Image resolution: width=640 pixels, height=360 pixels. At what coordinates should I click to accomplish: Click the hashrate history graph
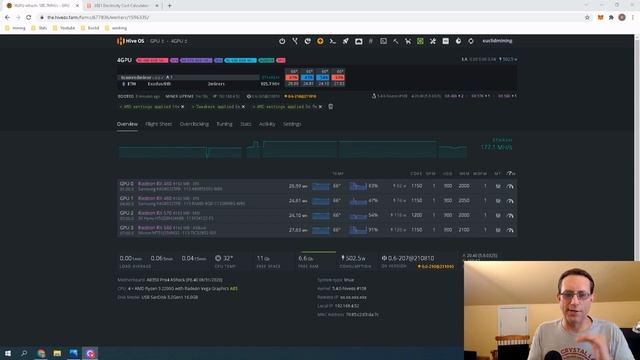coord(293,149)
